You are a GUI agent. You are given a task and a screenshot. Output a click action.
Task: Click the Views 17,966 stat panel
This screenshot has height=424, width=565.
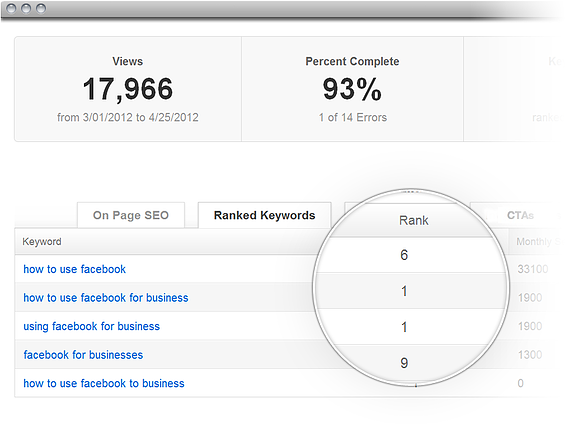[x=128, y=89]
